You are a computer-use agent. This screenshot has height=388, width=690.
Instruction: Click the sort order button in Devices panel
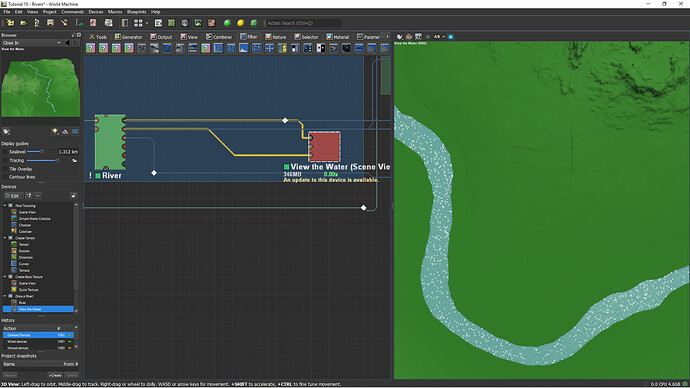point(29,195)
